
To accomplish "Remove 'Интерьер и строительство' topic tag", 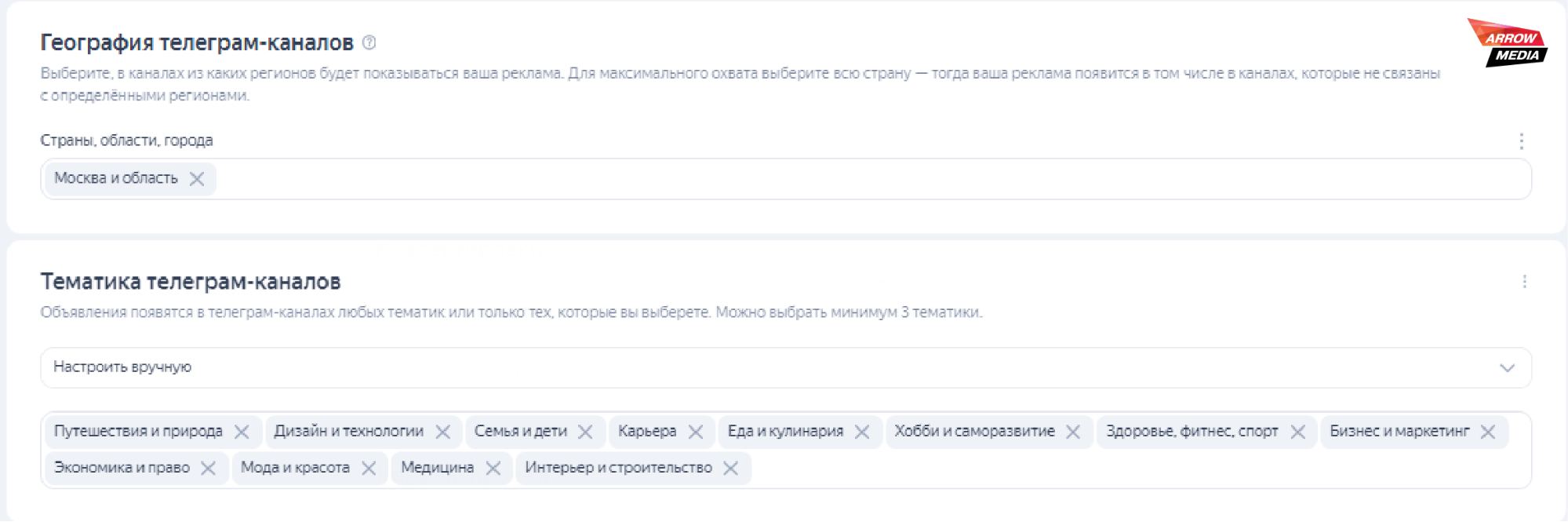I will pyautogui.click(x=731, y=468).
